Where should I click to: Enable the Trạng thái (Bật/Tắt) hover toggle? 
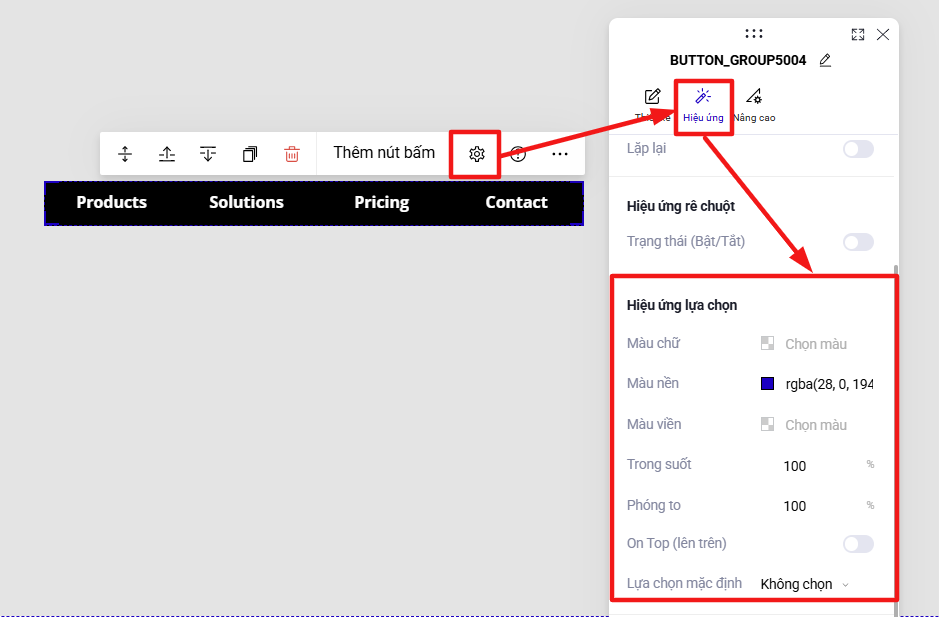click(858, 242)
